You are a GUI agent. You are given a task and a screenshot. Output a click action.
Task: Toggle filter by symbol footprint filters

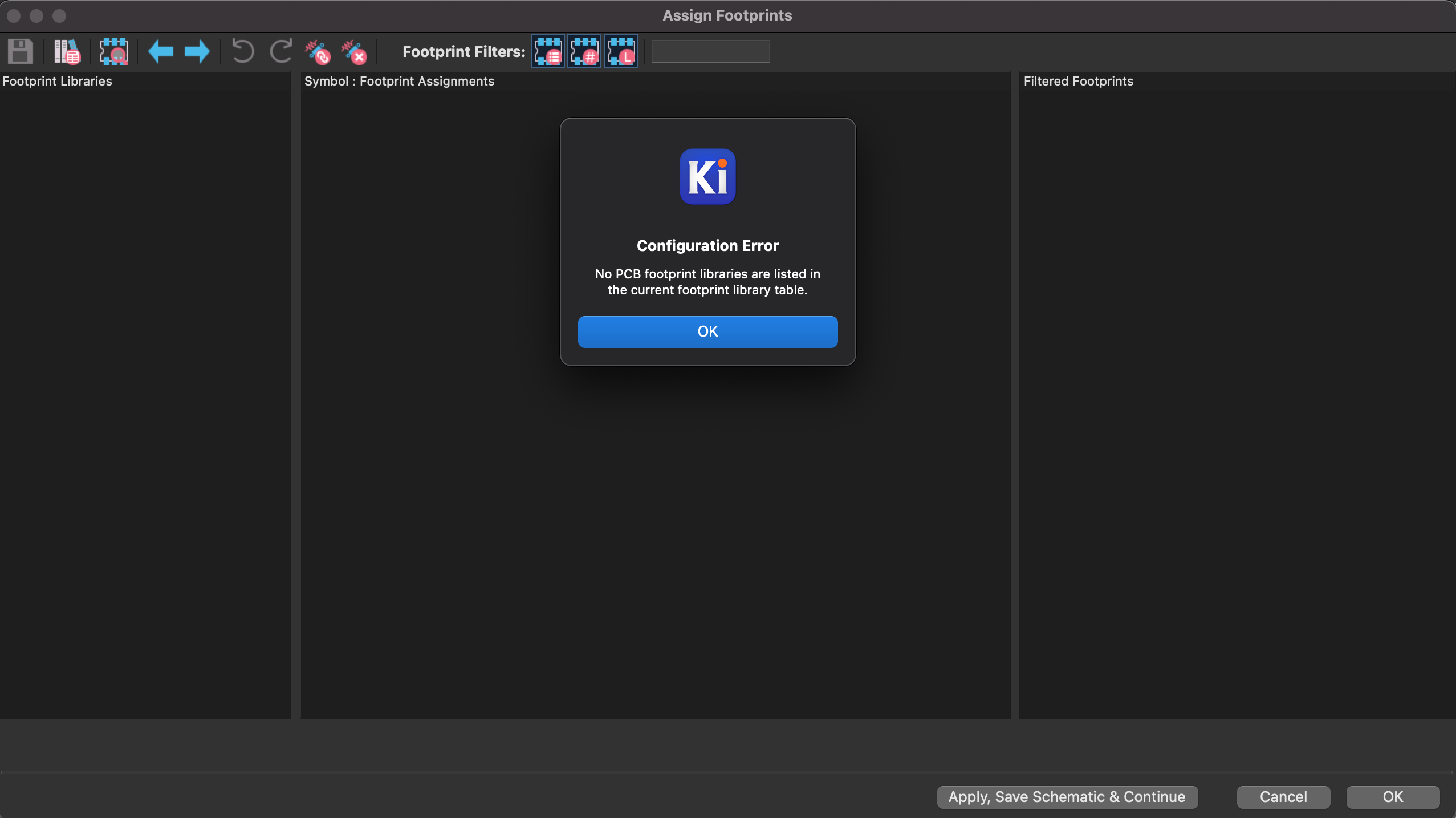pyautogui.click(x=548, y=51)
